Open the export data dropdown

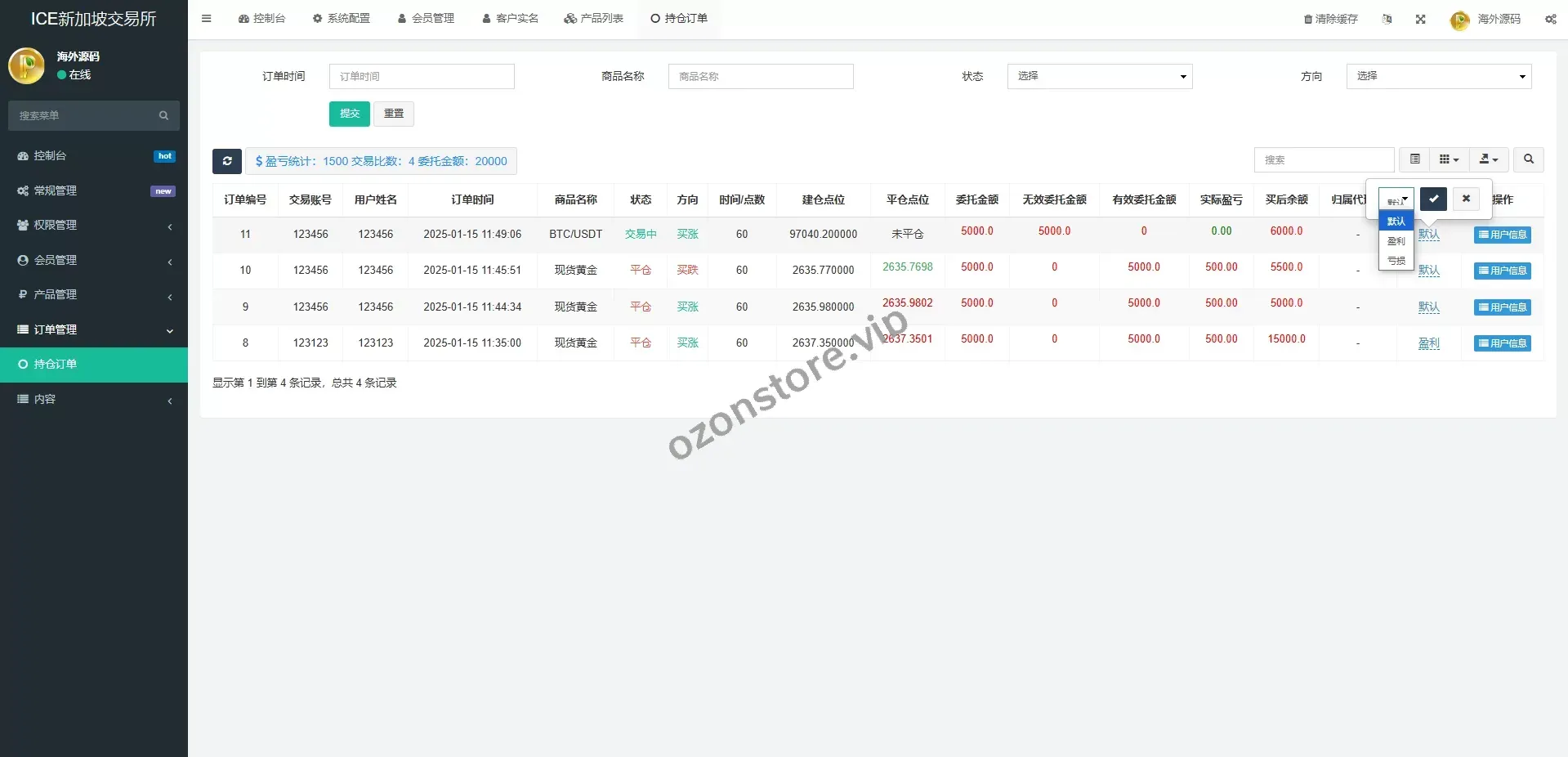tap(1489, 159)
